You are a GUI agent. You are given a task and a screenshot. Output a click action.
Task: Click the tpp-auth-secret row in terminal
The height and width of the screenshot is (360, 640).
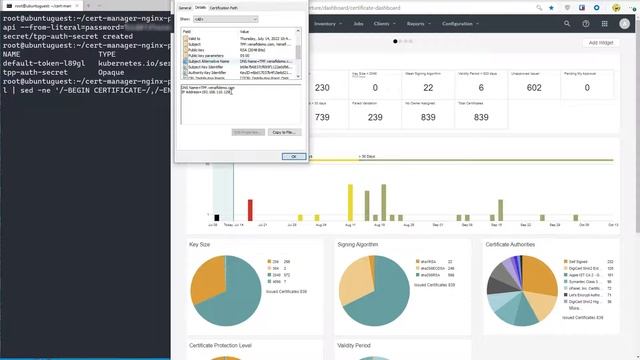click(63, 72)
